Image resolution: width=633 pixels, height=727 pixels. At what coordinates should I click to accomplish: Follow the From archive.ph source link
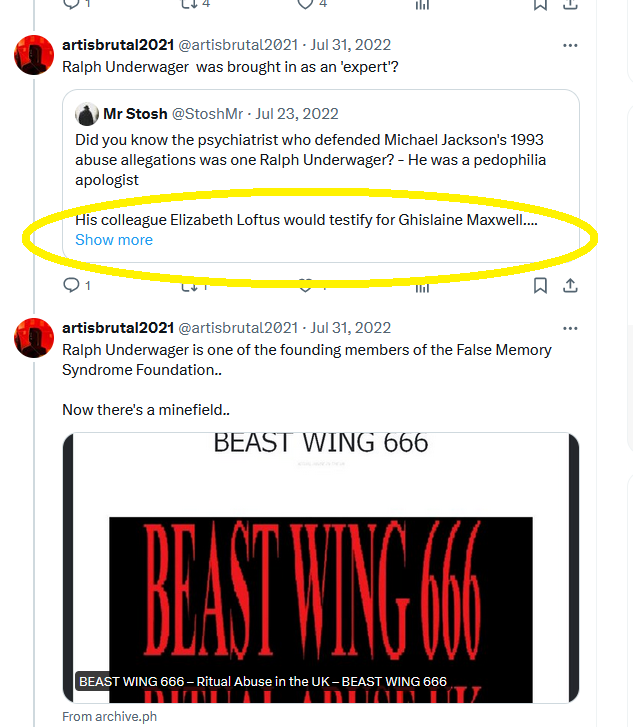(x=109, y=716)
